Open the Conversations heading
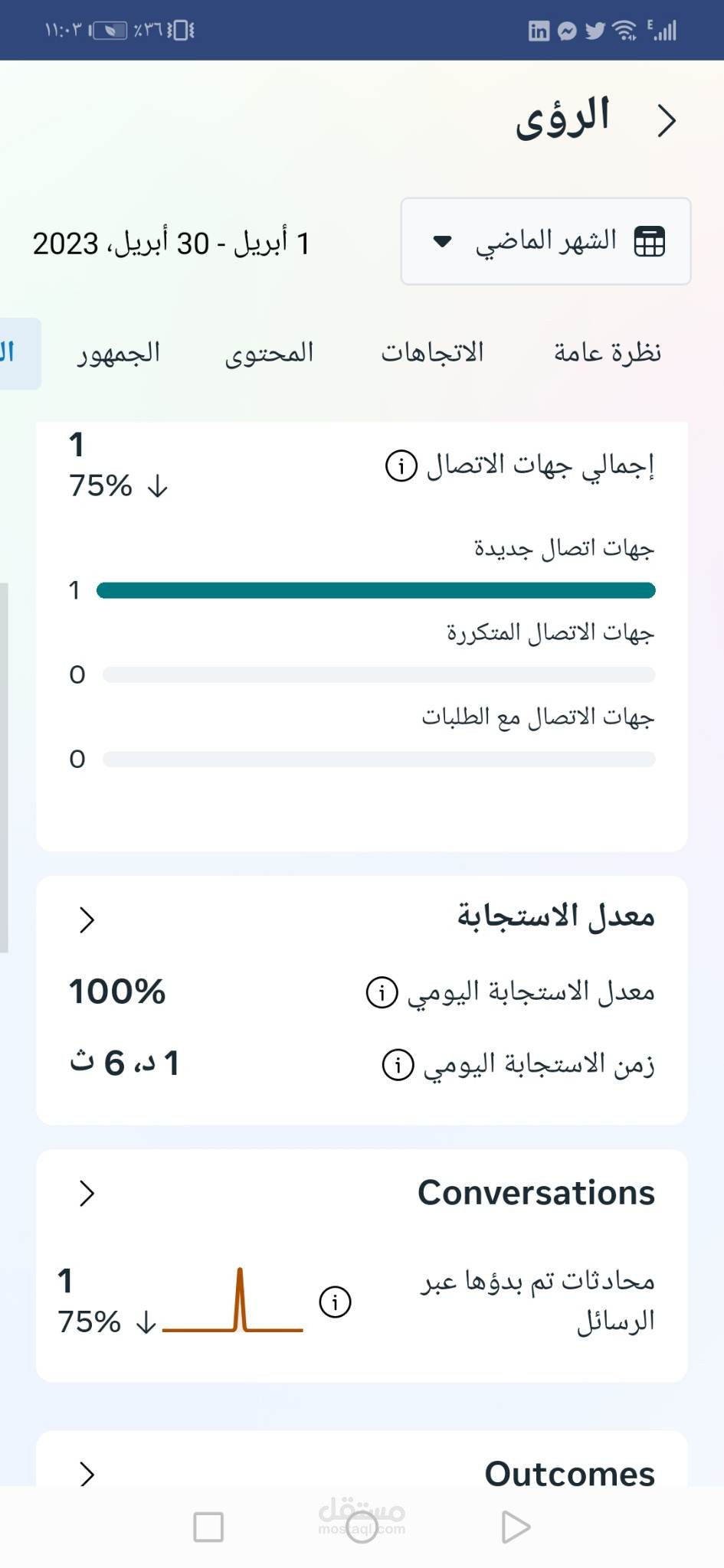724x1568 pixels. pyautogui.click(x=536, y=1193)
